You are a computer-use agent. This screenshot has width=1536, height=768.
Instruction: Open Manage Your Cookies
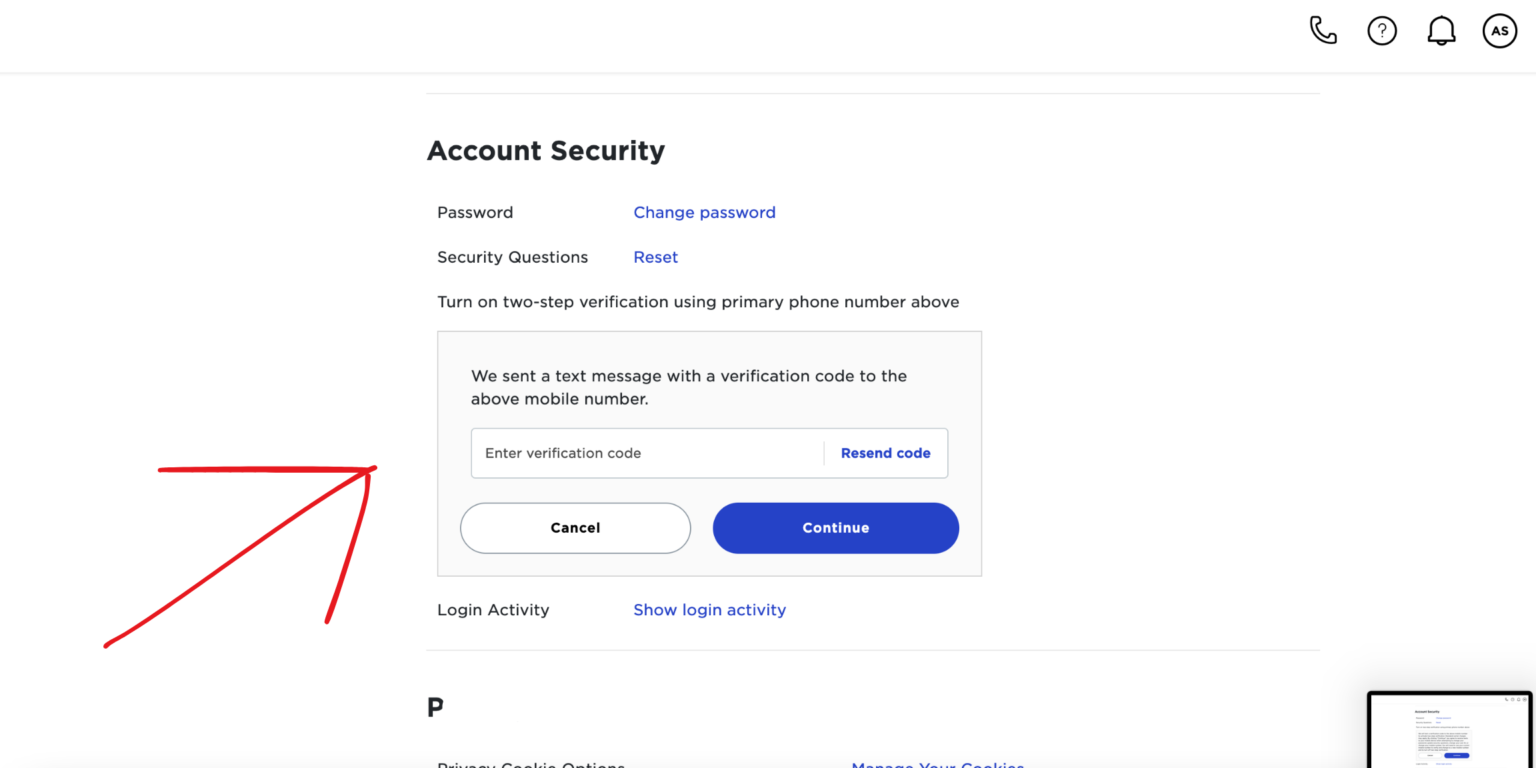point(937,764)
